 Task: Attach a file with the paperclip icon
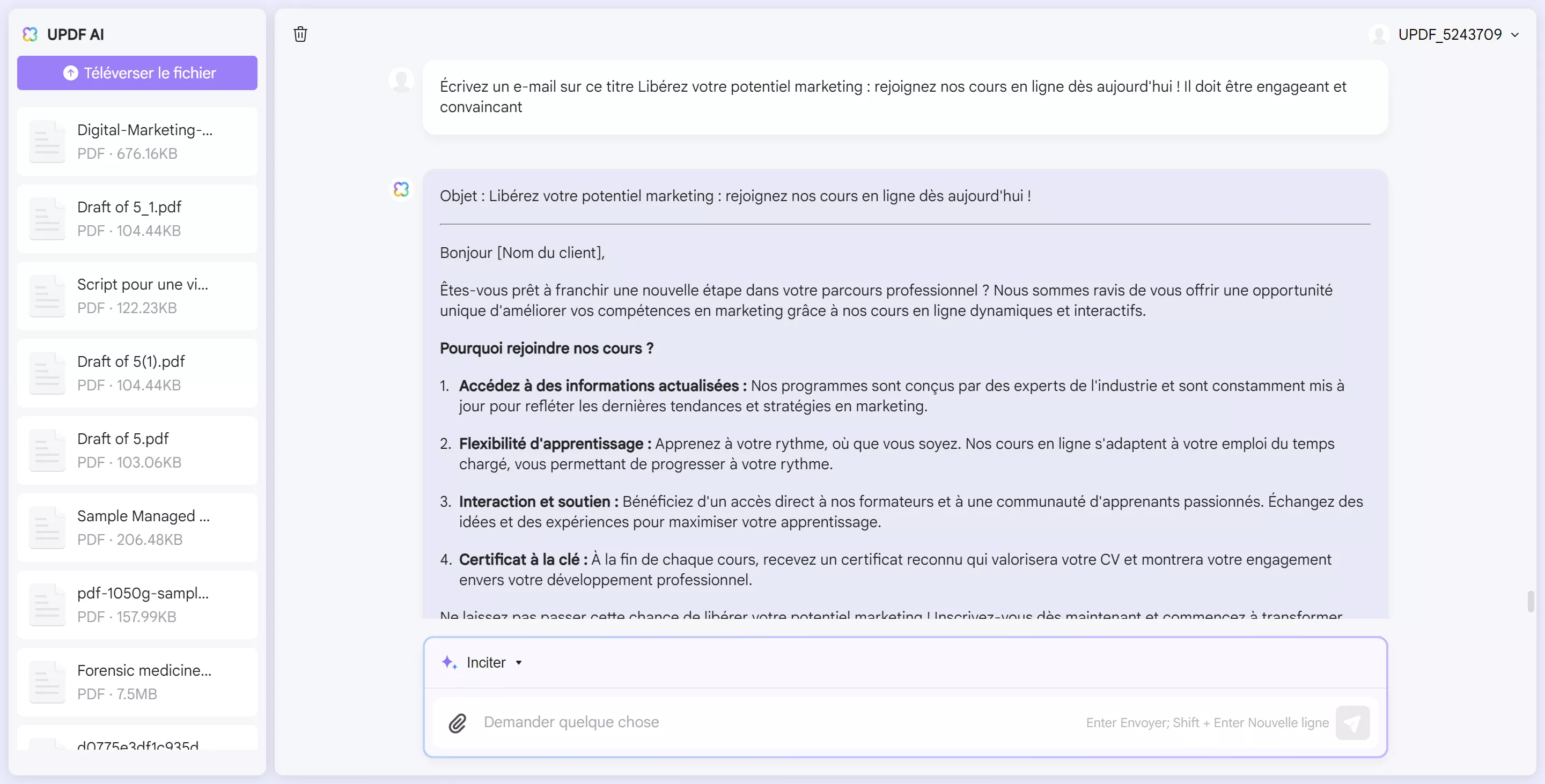(x=458, y=723)
